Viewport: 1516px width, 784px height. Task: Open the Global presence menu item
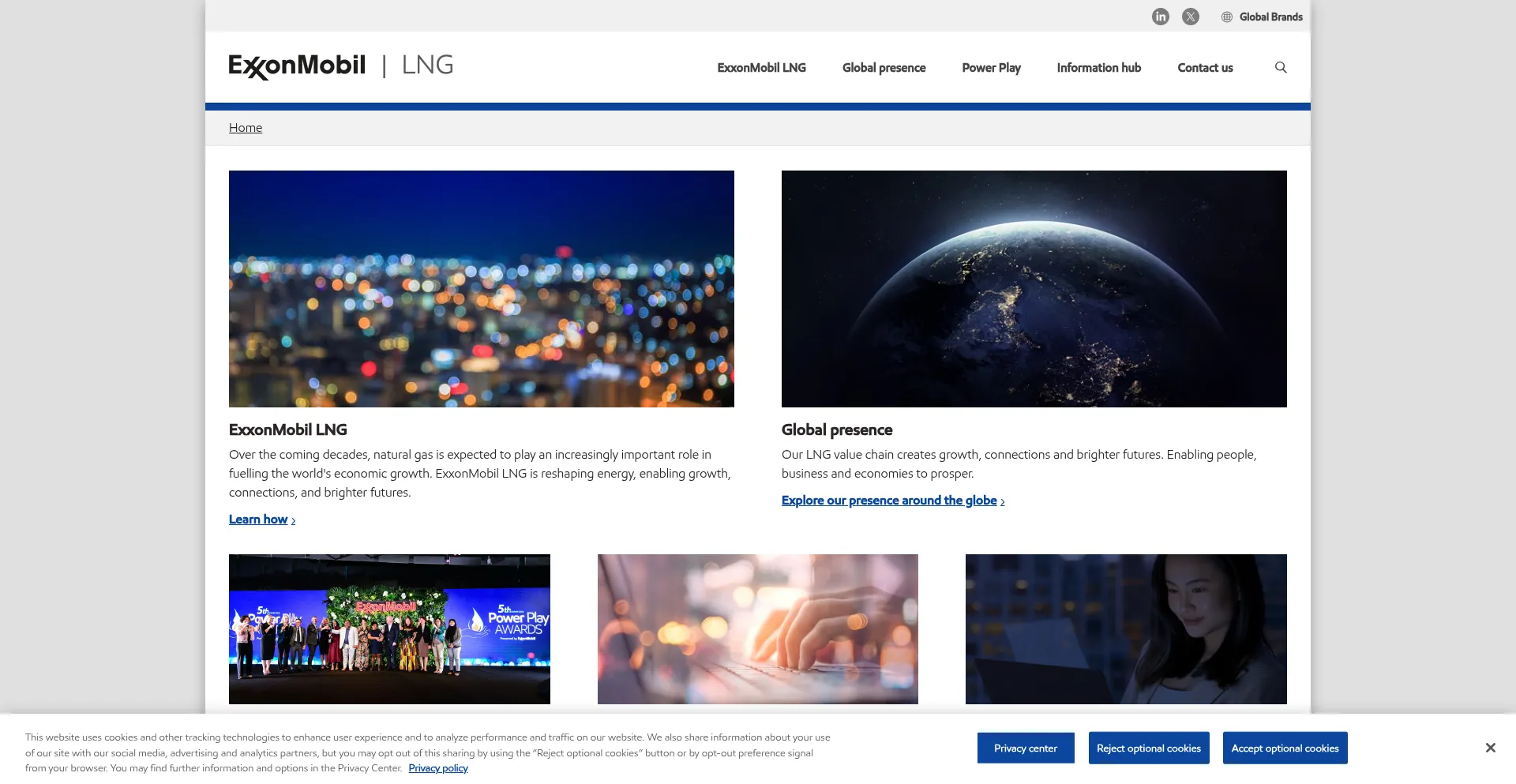[x=884, y=68]
